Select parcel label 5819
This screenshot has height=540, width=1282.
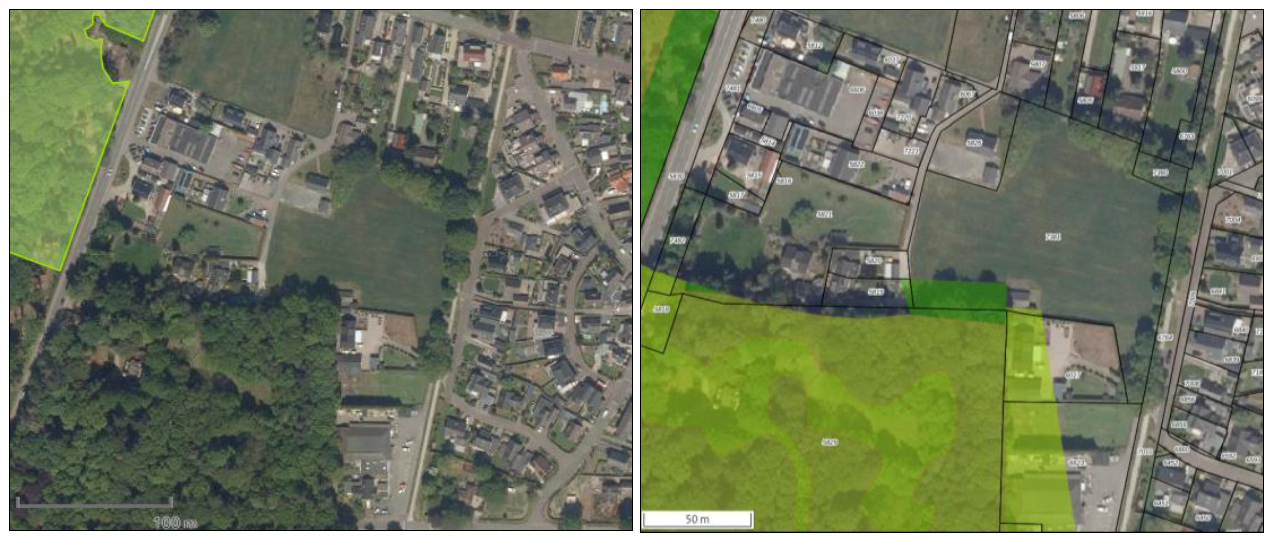point(875,292)
